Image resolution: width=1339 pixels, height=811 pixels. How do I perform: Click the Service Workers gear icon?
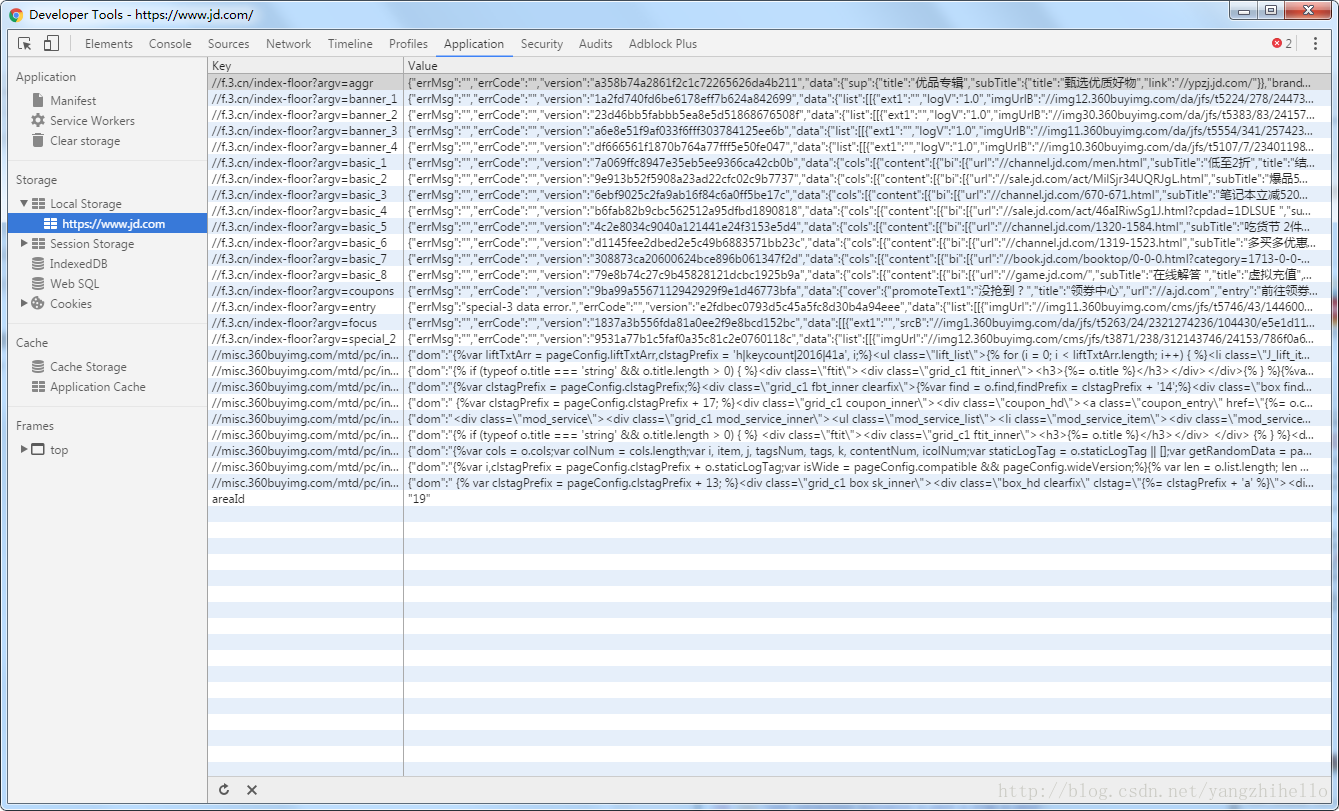[38, 121]
